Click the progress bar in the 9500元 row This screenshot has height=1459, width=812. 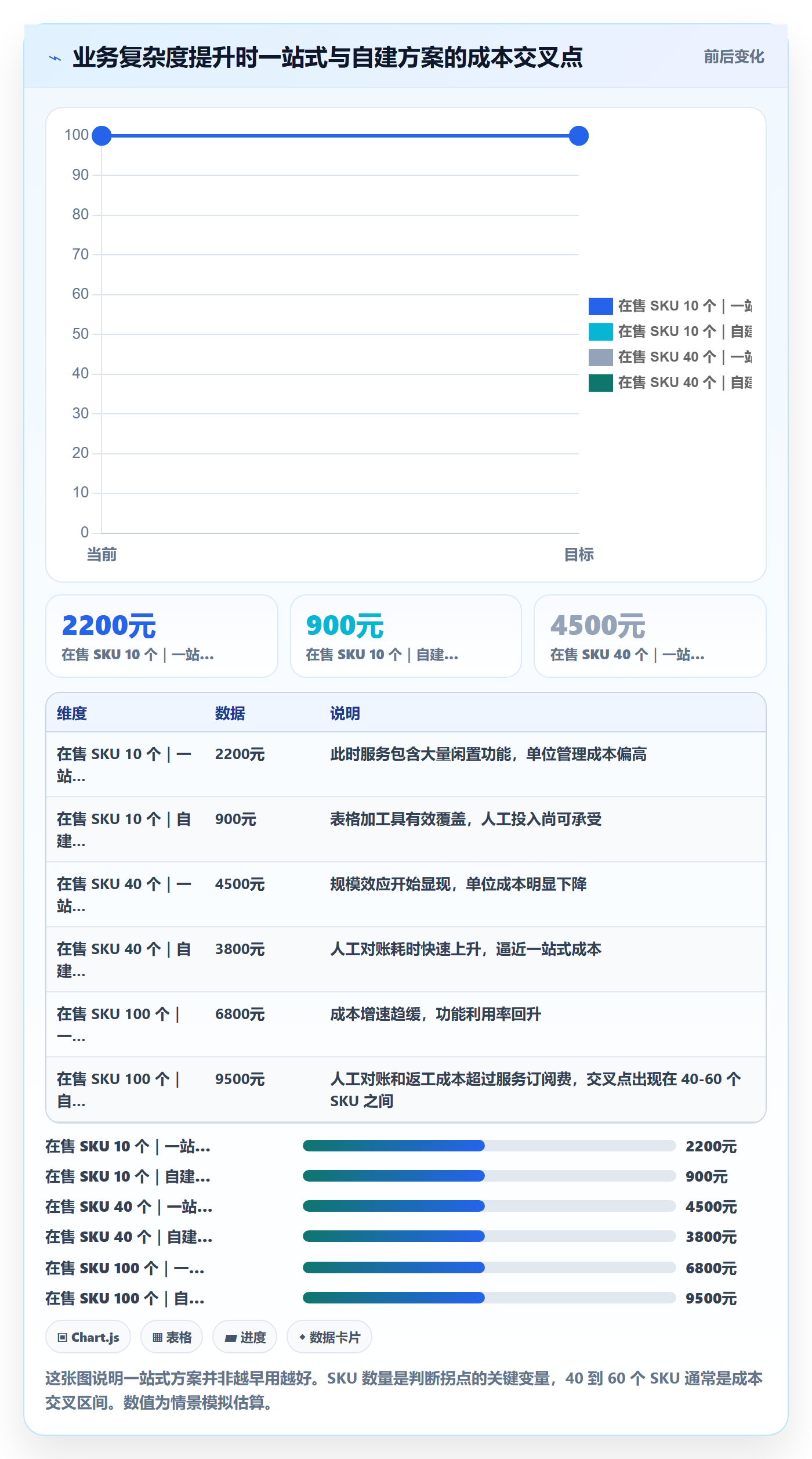pos(489,1298)
